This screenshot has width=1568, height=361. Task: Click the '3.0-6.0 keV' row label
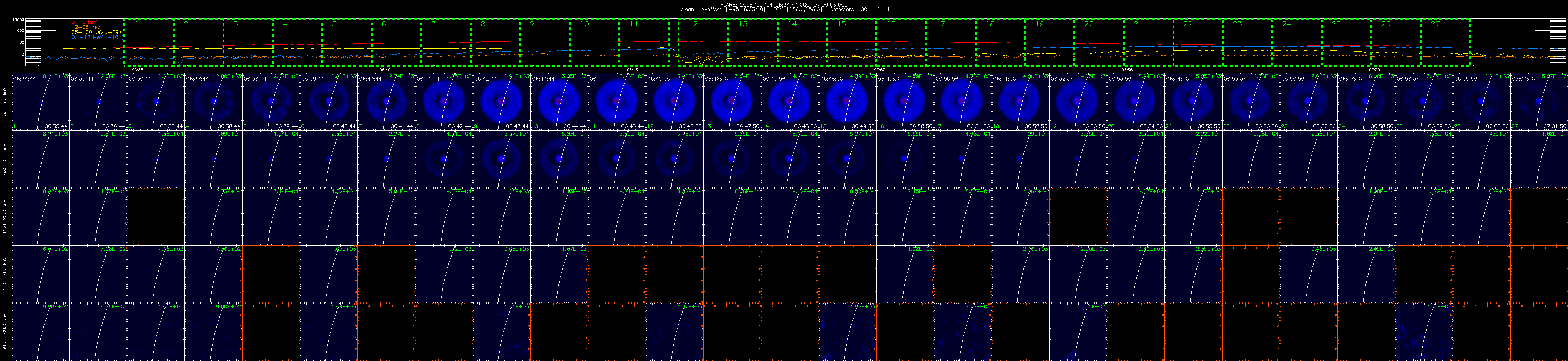pos(5,101)
